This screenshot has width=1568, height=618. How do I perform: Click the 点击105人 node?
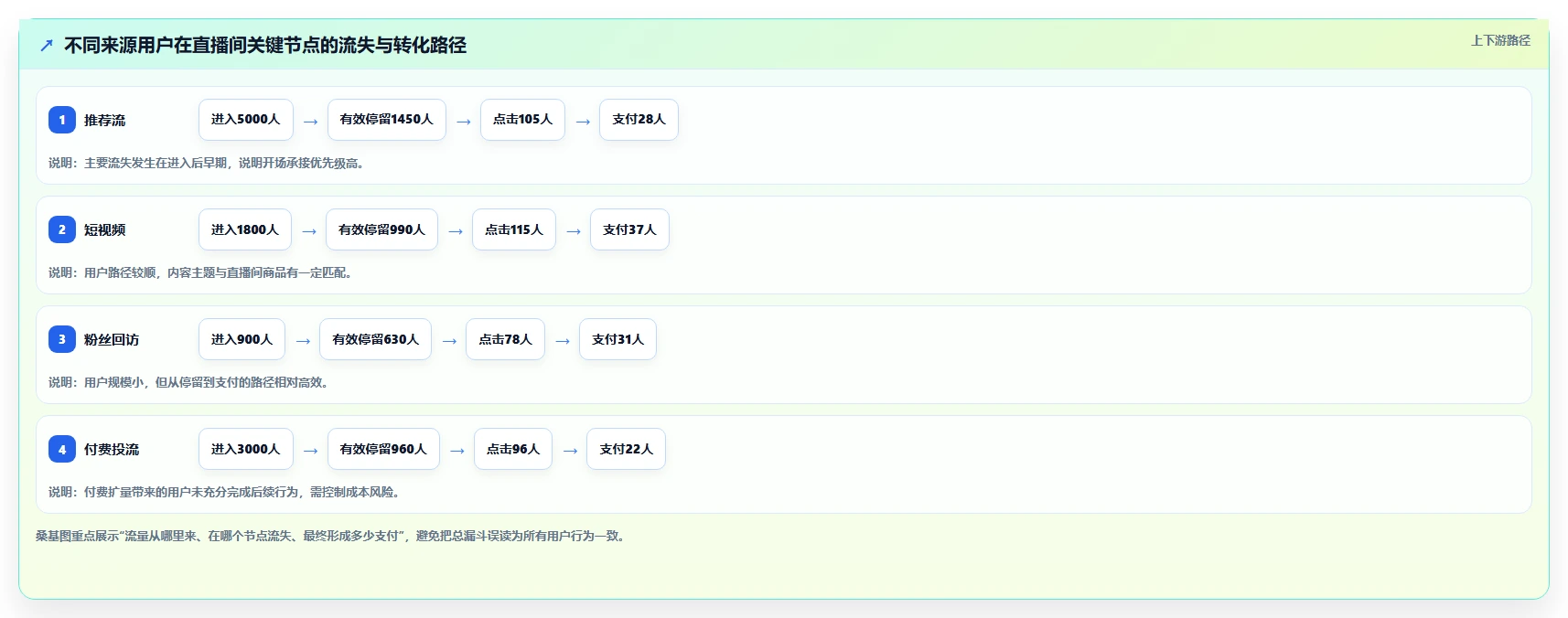coord(522,120)
